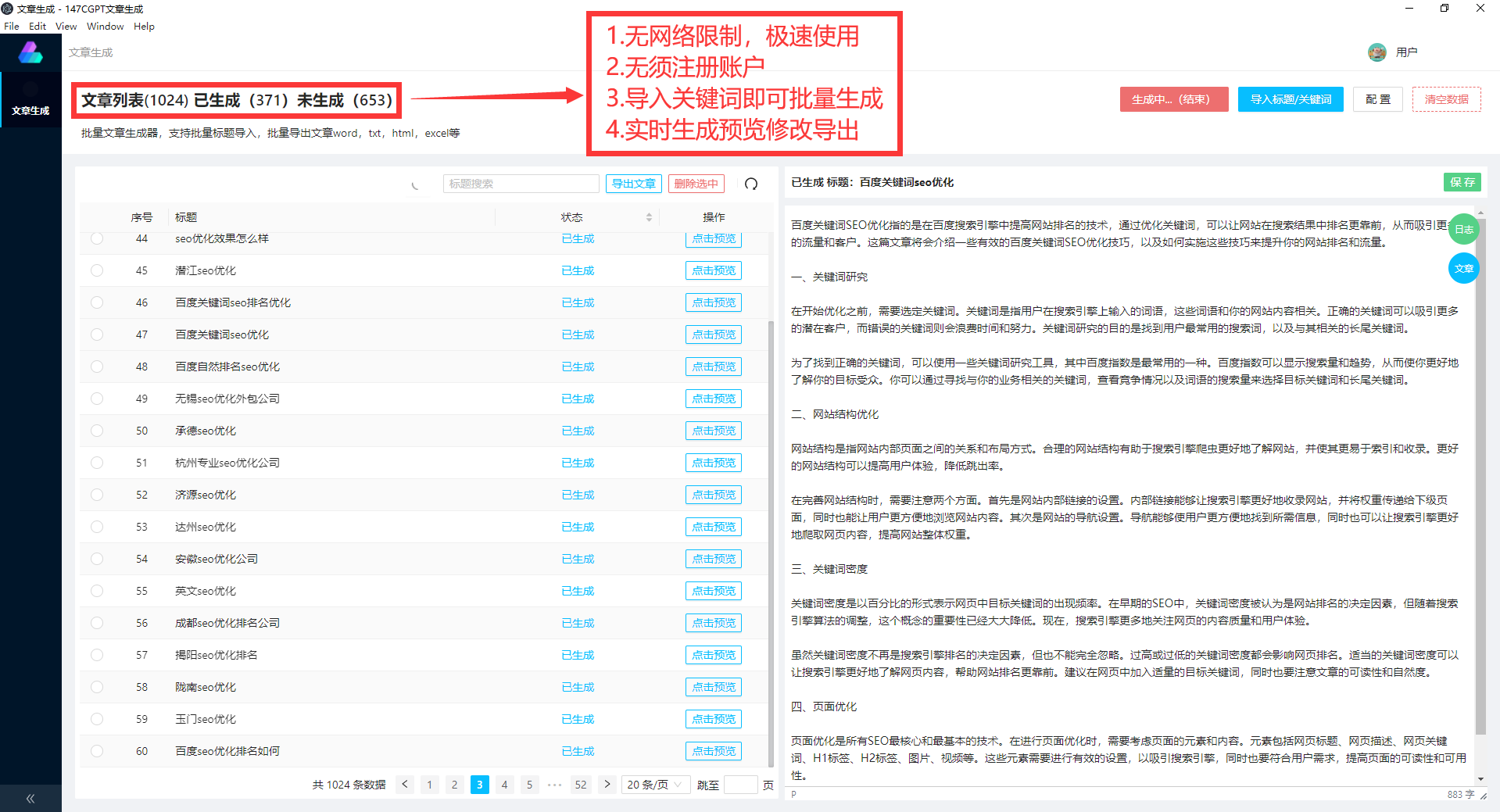This screenshot has height=812, width=1500.
Task: Check the checkbox for row 44 seo优化效果怎么样
Action: (x=97, y=238)
